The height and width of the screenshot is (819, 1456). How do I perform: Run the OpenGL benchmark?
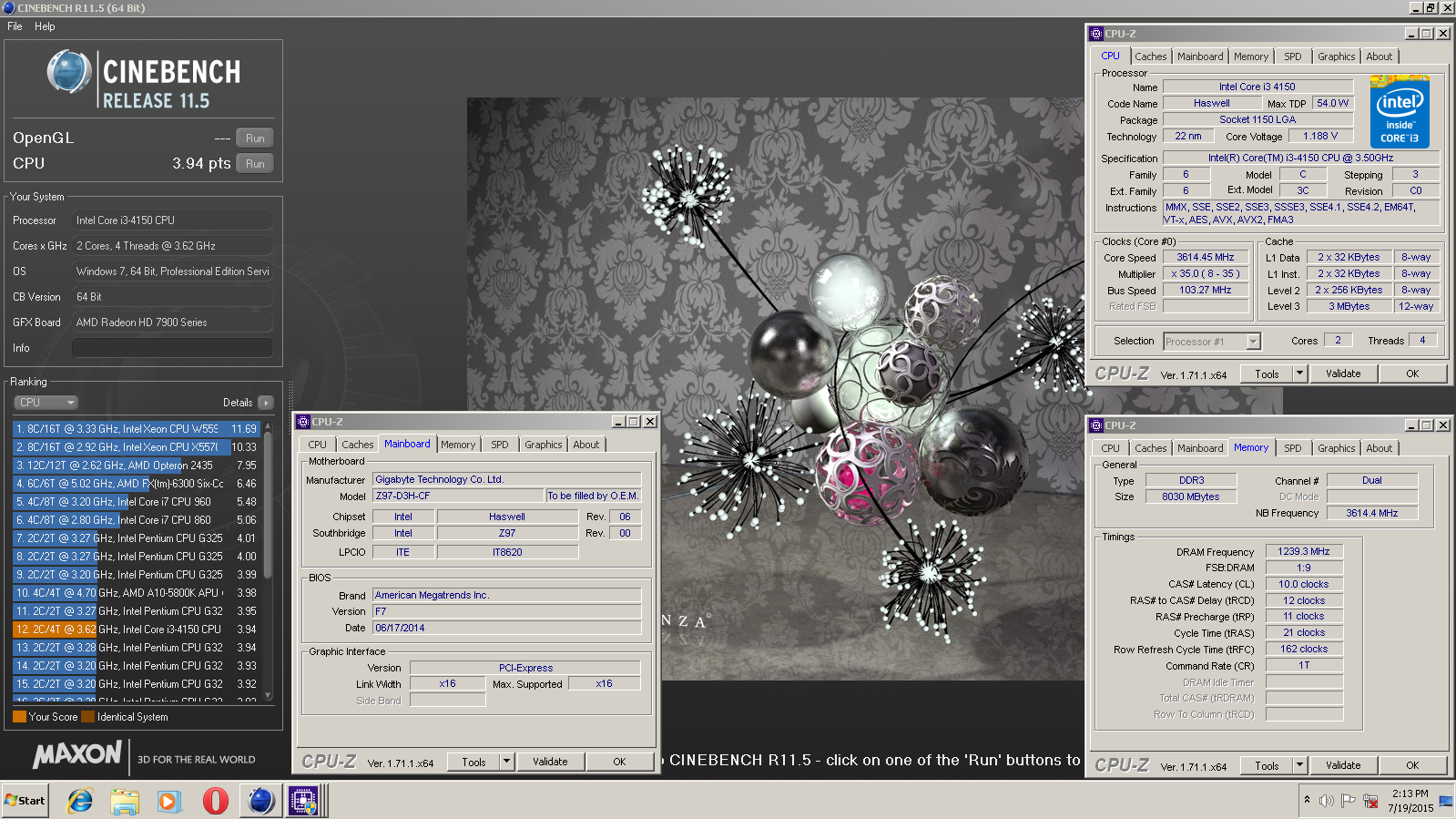(x=255, y=138)
